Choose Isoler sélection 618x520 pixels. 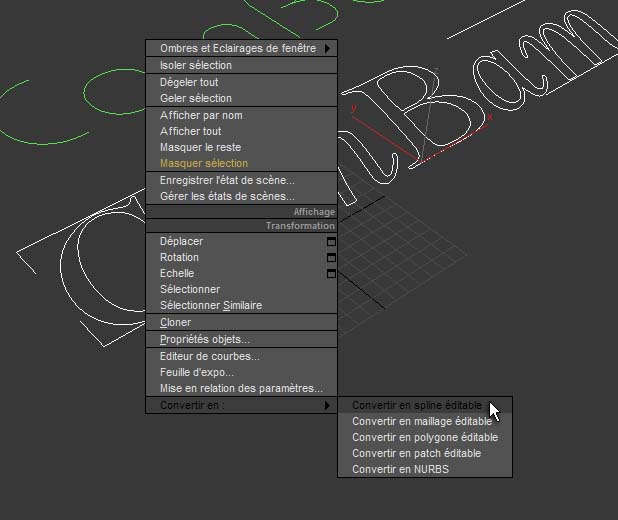coord(241,65)
